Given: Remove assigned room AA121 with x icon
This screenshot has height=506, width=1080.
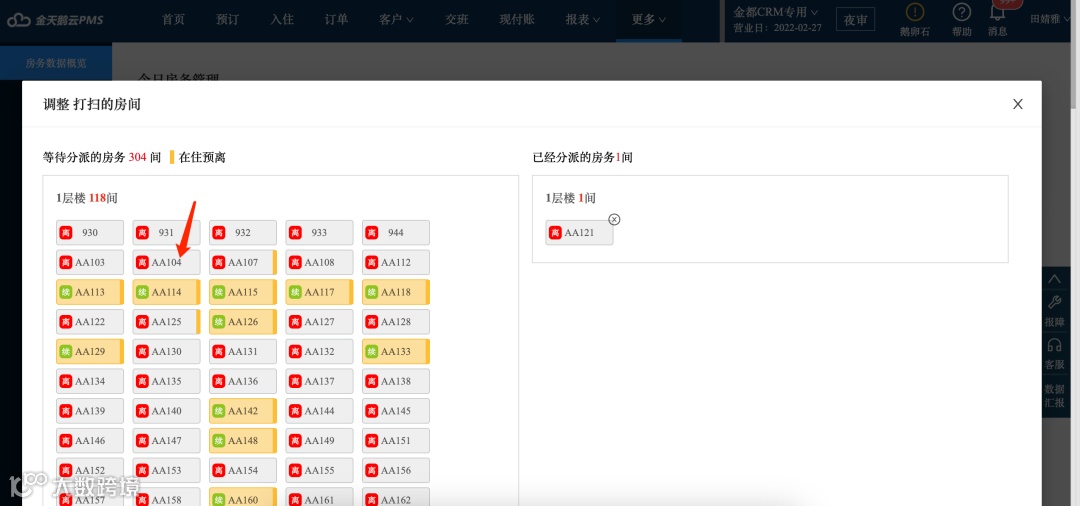Looking at the screenshot, I should [x=614, y=220].
